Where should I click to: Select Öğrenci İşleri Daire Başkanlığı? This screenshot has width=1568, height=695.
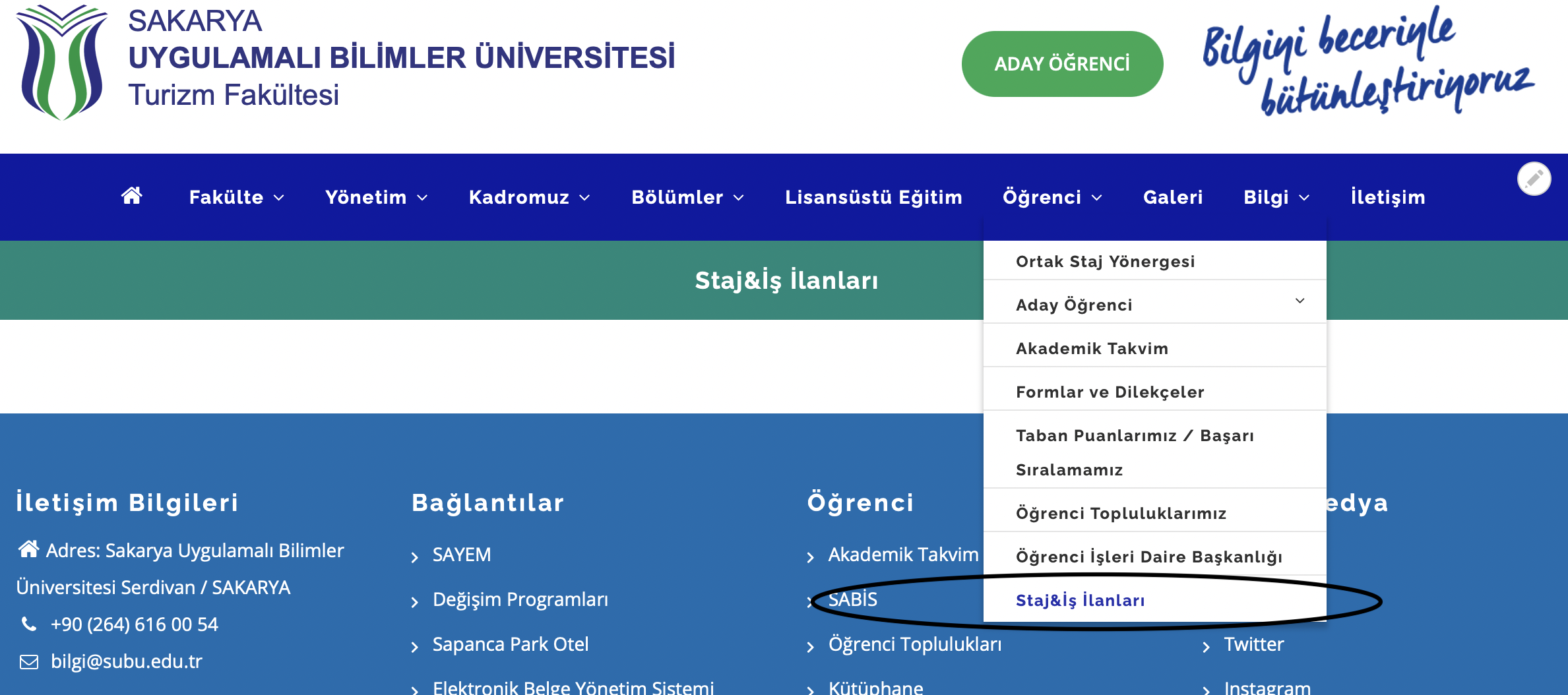click(x=1154, y=557)
